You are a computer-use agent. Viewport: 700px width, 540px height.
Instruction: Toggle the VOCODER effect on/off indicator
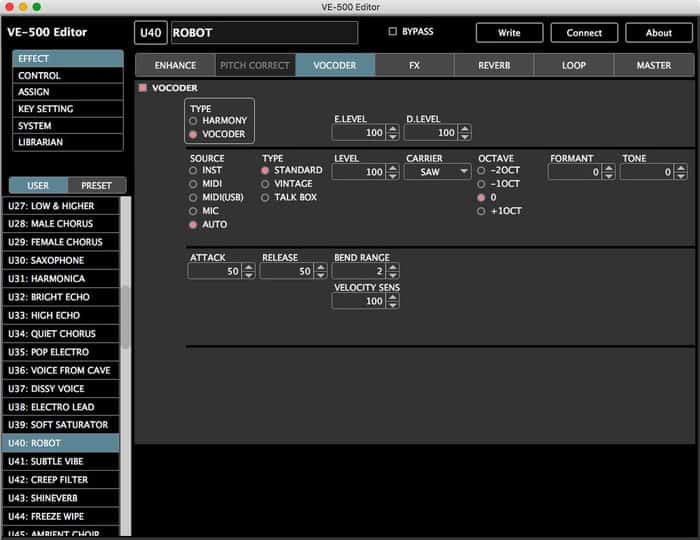point(143,87)
